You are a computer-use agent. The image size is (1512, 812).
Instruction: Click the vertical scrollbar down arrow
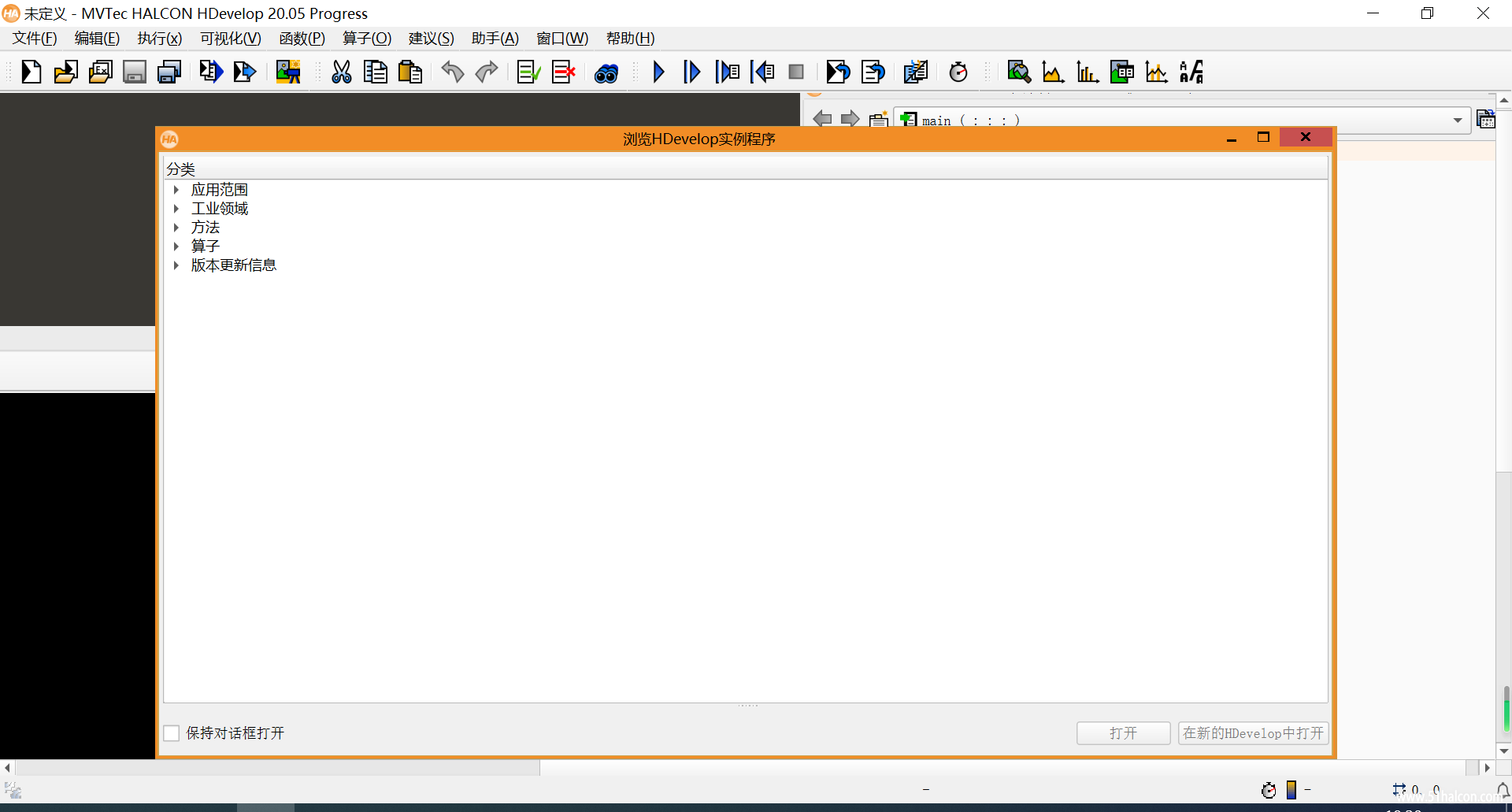tap(1504, 751)
